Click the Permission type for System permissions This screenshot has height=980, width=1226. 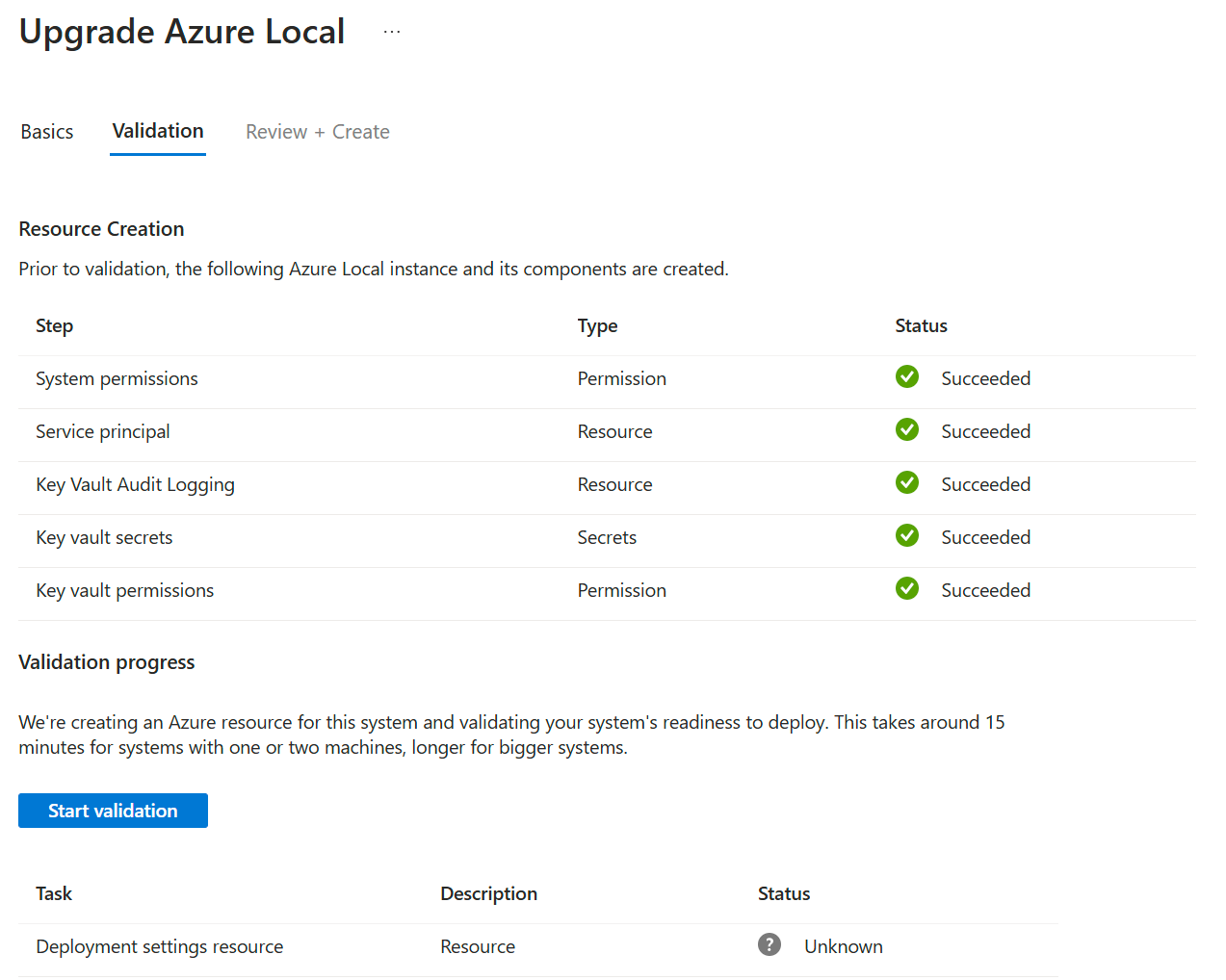click(x=622, y=379)
